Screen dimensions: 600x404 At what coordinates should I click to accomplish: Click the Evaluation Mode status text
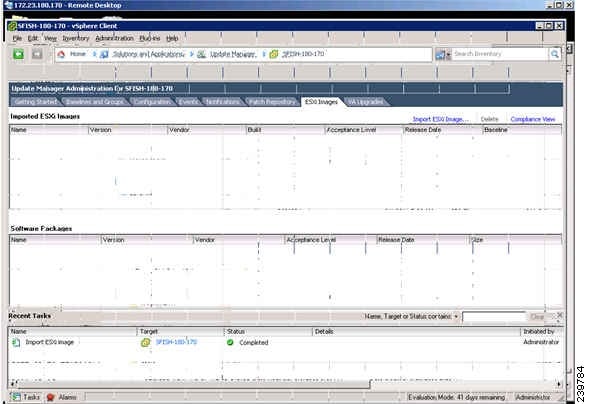point(456,397)
